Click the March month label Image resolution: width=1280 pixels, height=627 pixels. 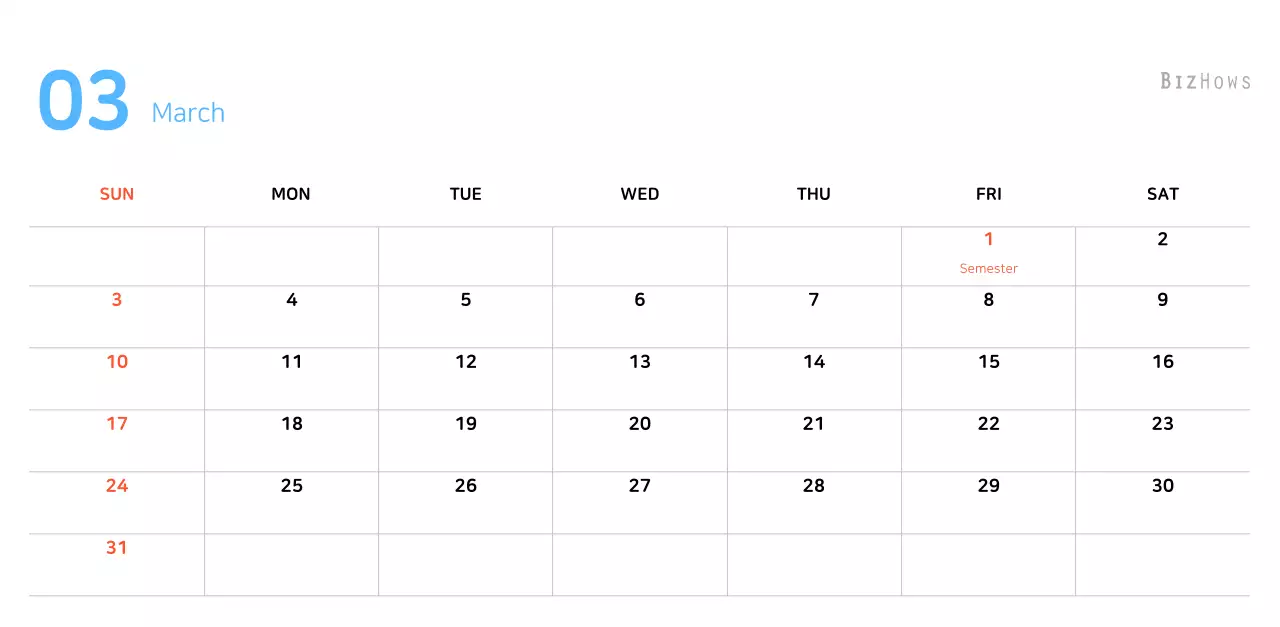[x=188, y=113]
